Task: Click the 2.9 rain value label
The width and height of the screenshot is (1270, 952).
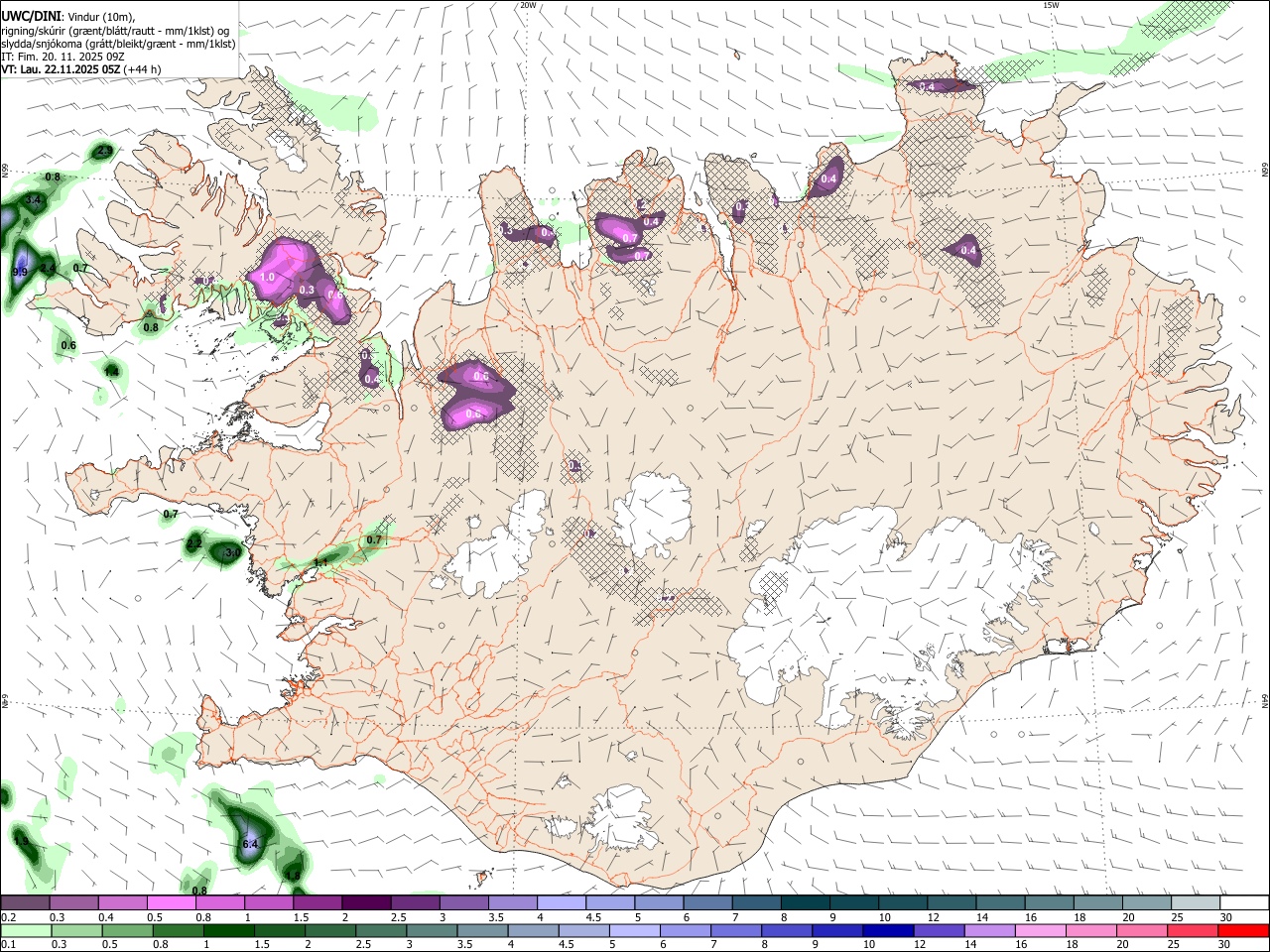Action: point(104,151)
